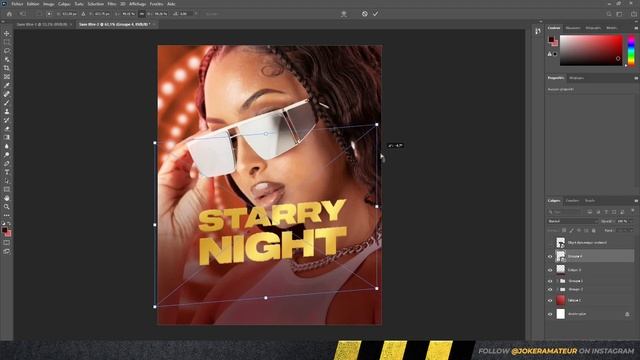This screenshot has width=640, height=360.
Task: Expand the Groupe 2 layer group
Action: coord(557,289)
